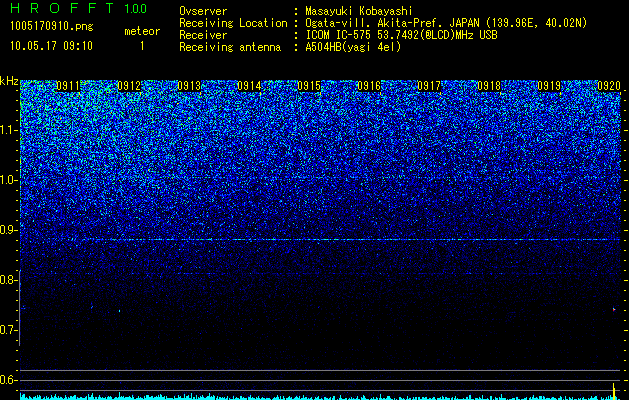629x400 pixels.
Task: Select the HROFFT 1.0.0 title text
Action: [79, 8]
